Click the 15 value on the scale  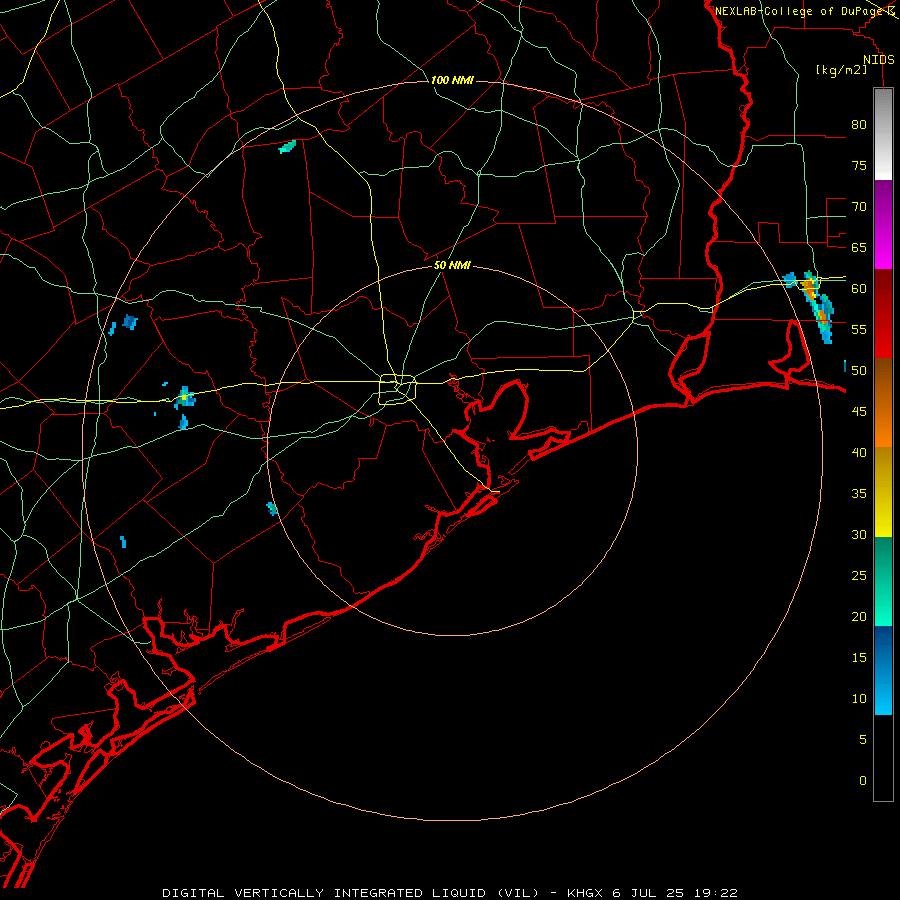(x=859, y=658)
